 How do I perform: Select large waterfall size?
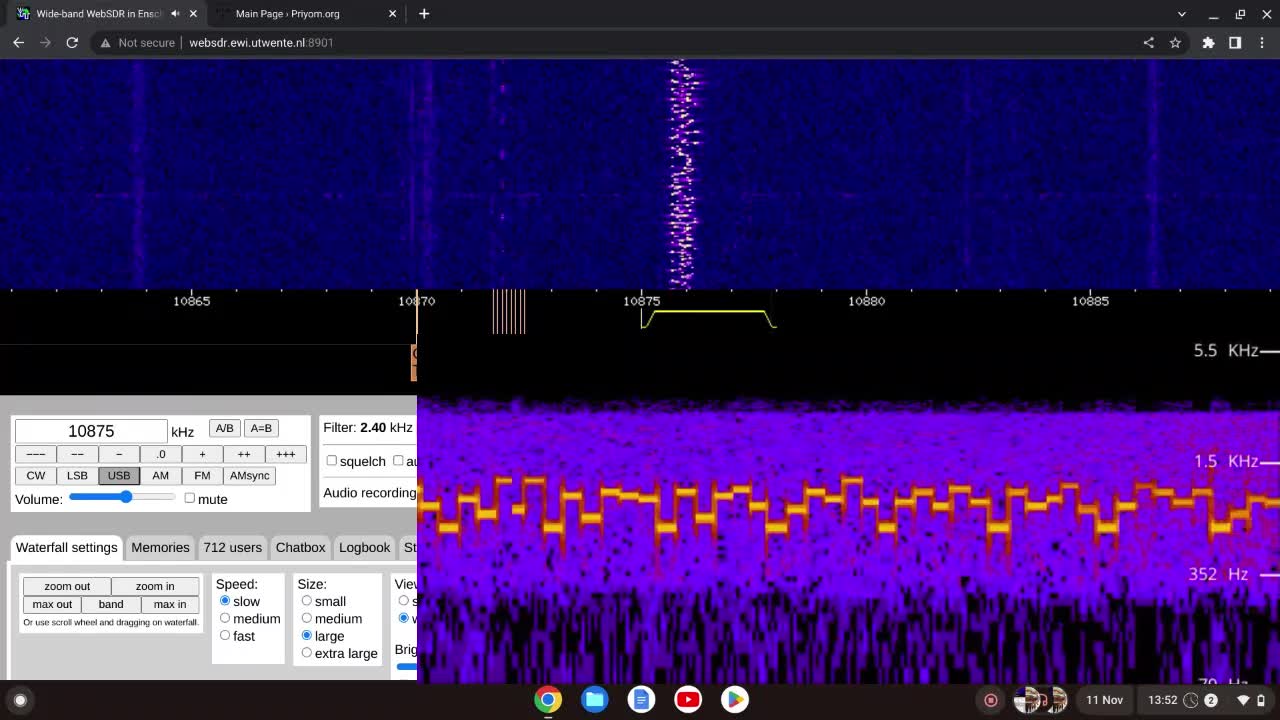click(x=306, y=635)
